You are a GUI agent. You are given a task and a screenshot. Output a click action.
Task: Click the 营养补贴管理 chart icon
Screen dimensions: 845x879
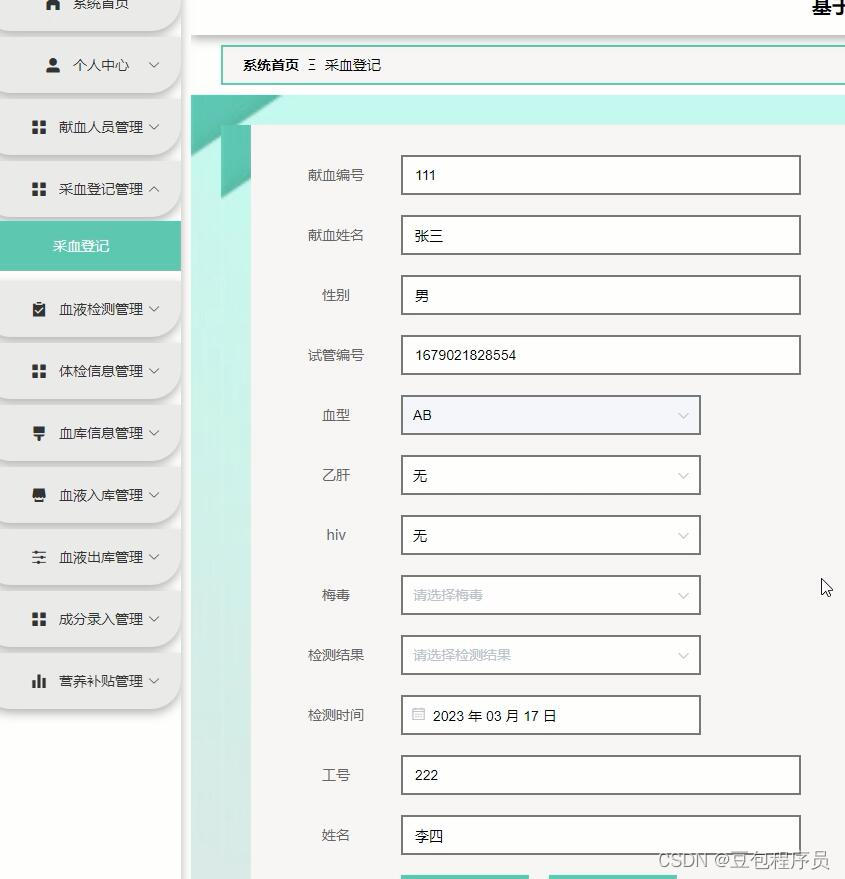(x=39, y=680)
